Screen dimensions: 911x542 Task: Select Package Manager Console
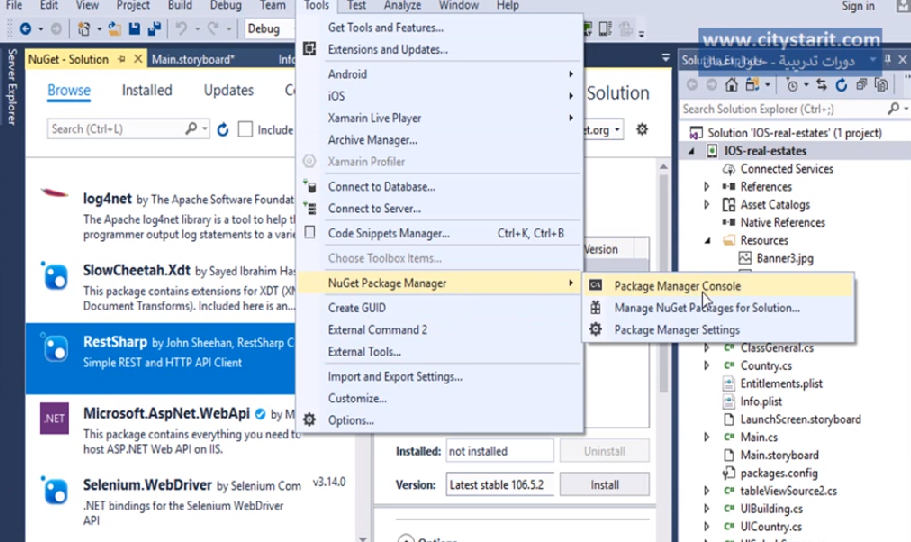(719, 286)
